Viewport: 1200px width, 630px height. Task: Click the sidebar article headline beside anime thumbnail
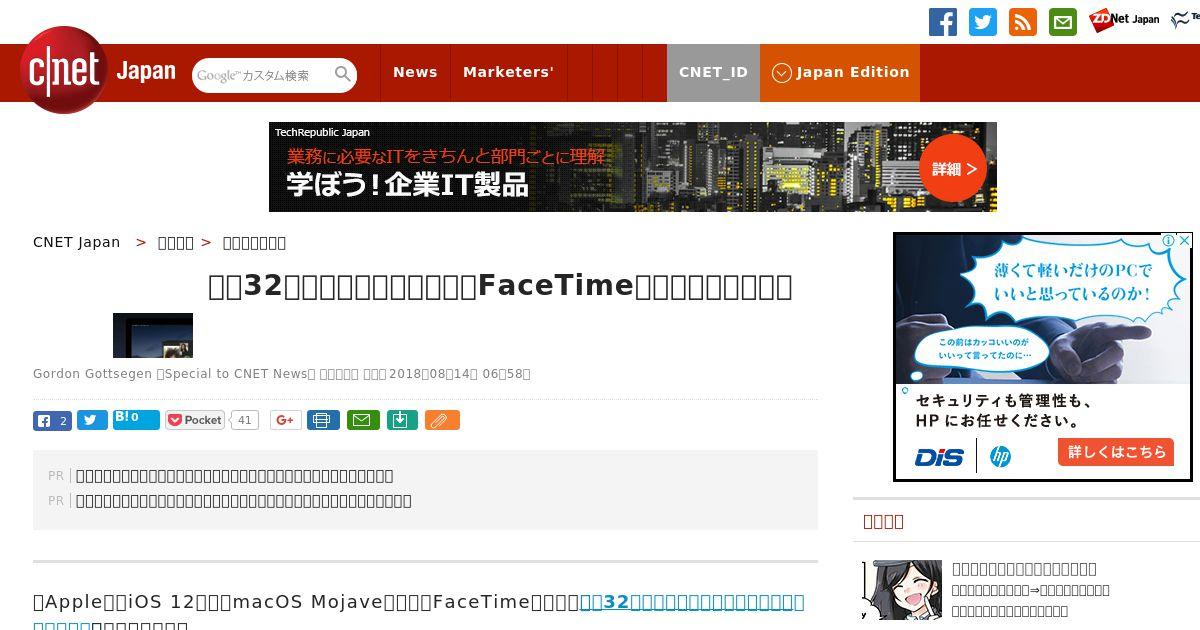click(1025, 569)
